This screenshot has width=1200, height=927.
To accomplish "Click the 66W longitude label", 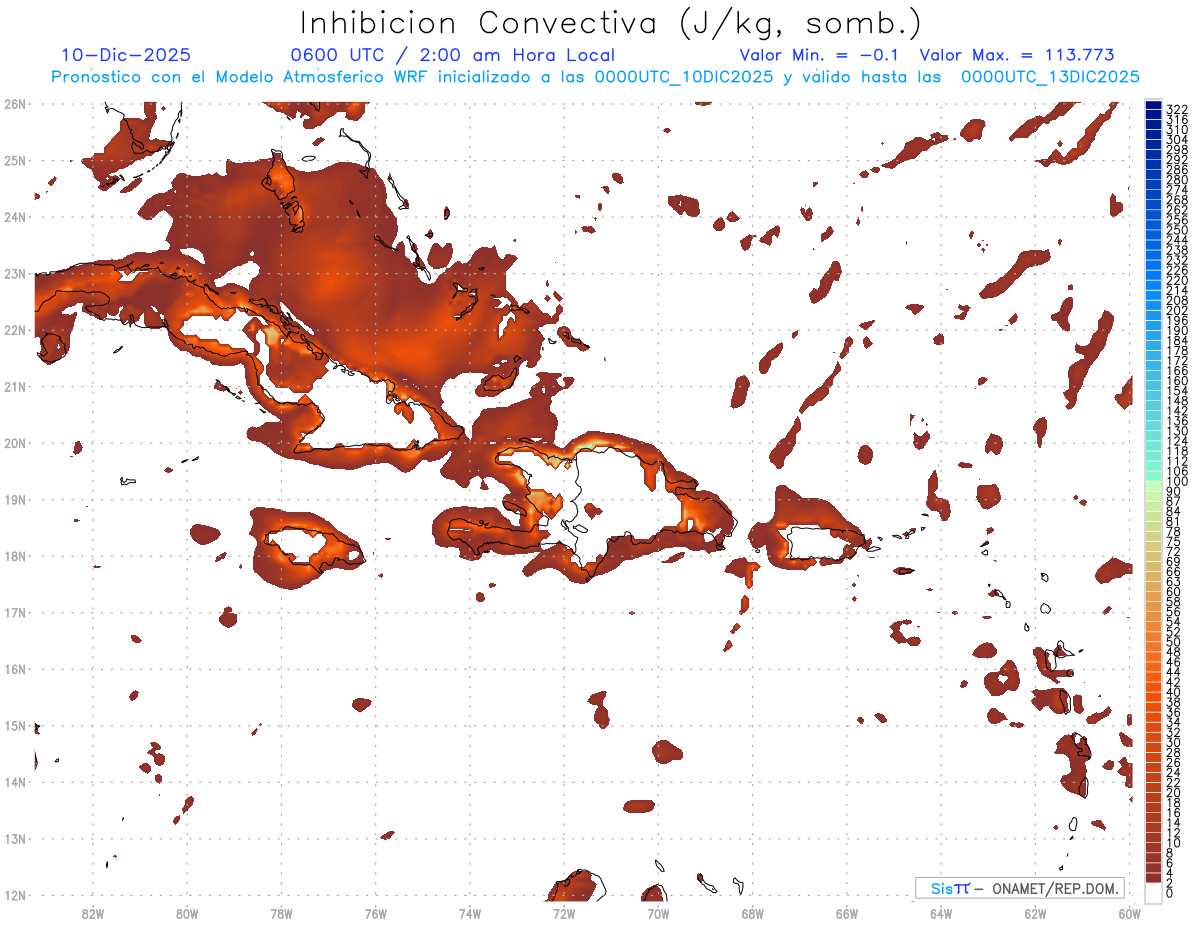I will pyautogui.click(x=846, y=913).
